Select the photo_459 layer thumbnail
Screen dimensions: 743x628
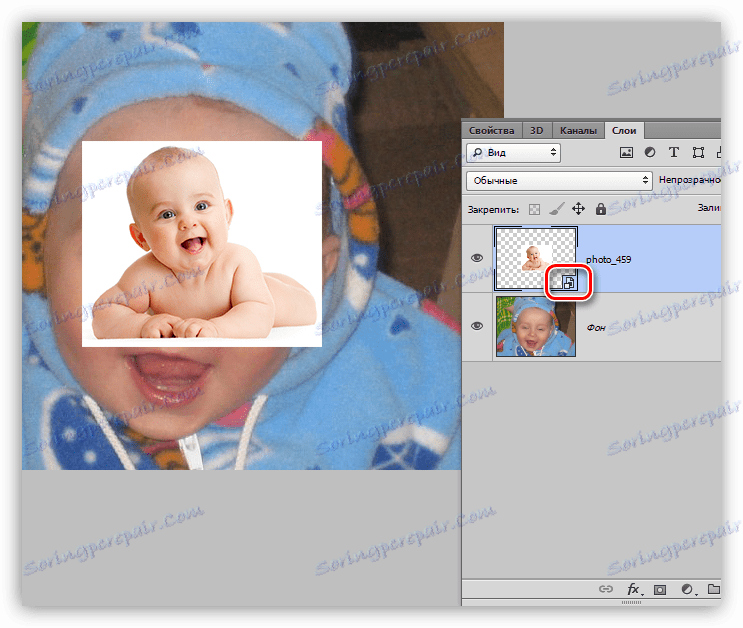pyautogui.click(x=535, y=258)
